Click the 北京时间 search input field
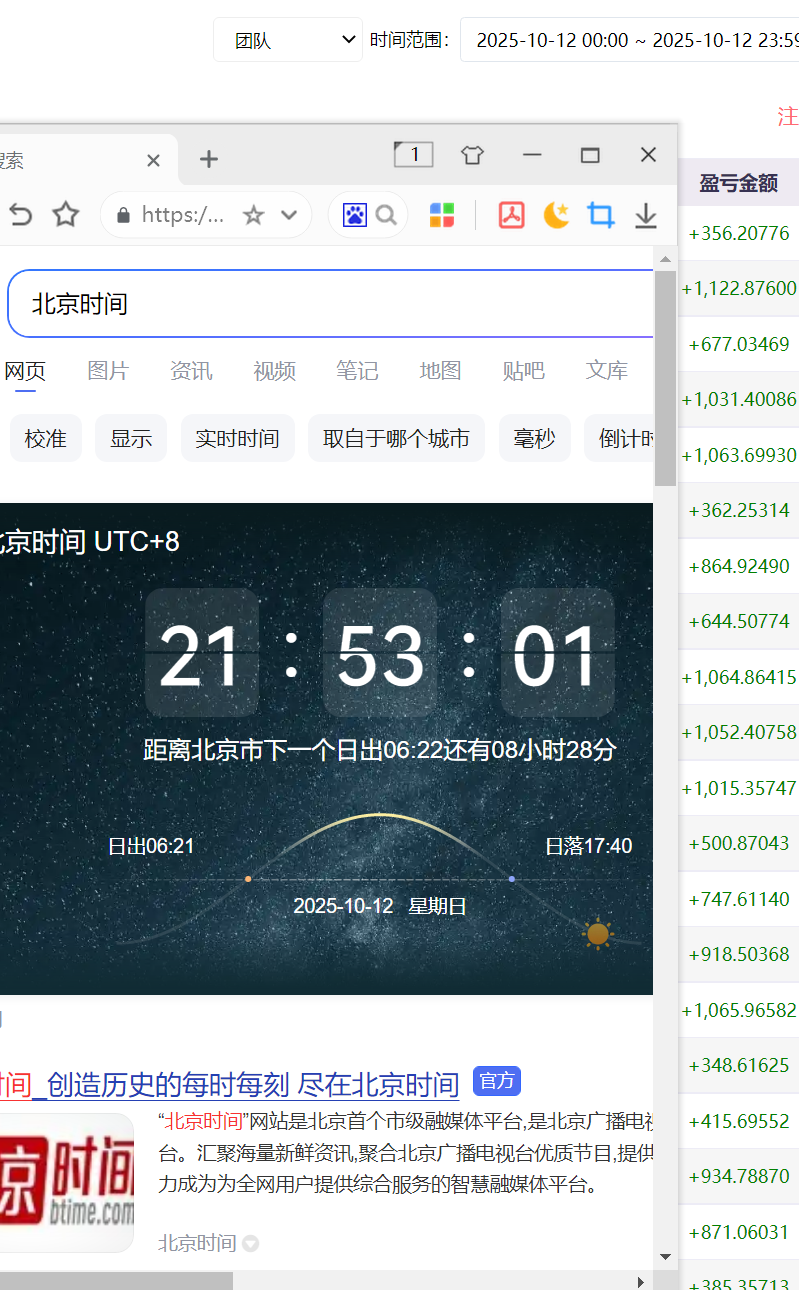The image size is (799, 1290). point(330,304)
